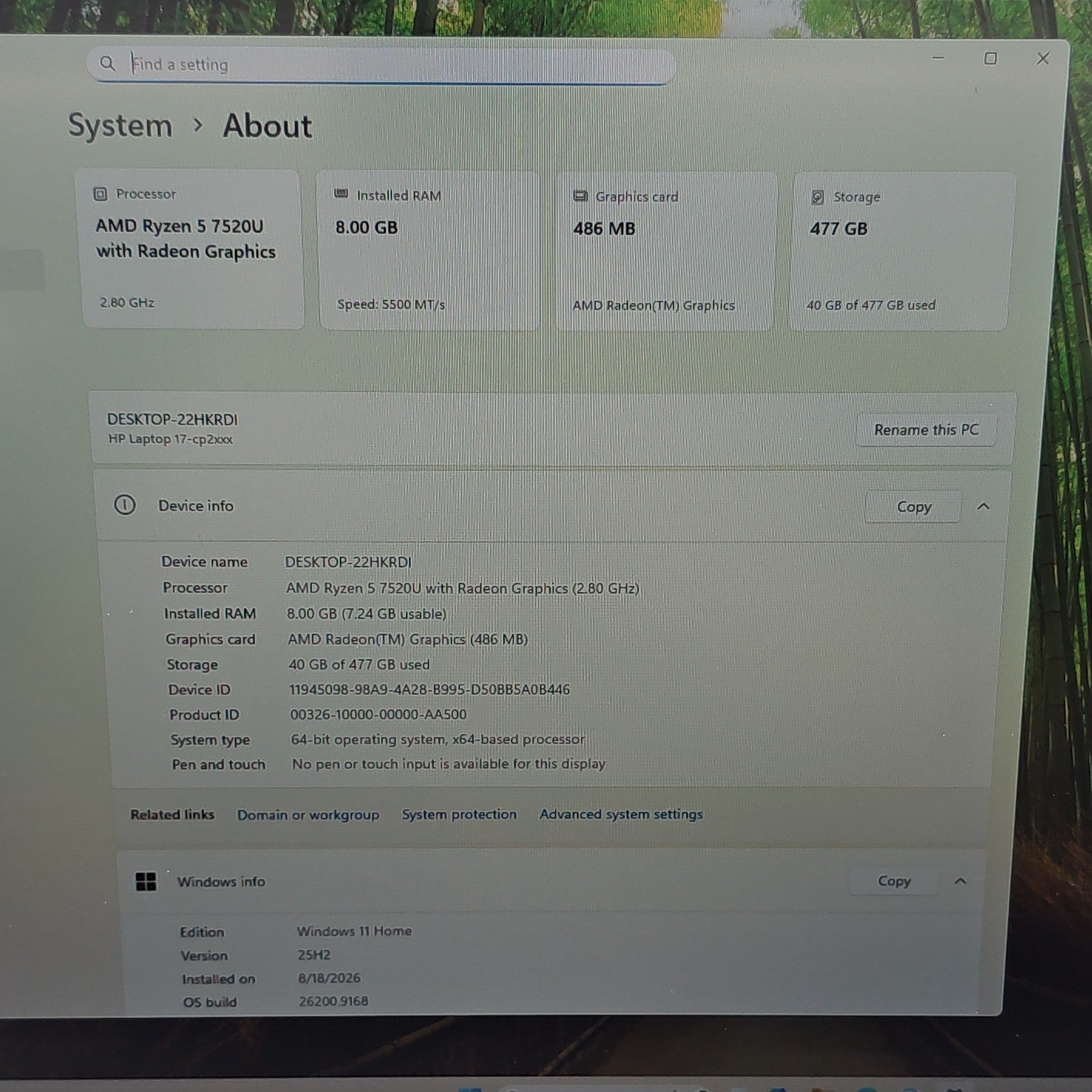Select the Installed on date value

[x=329, y=978]
